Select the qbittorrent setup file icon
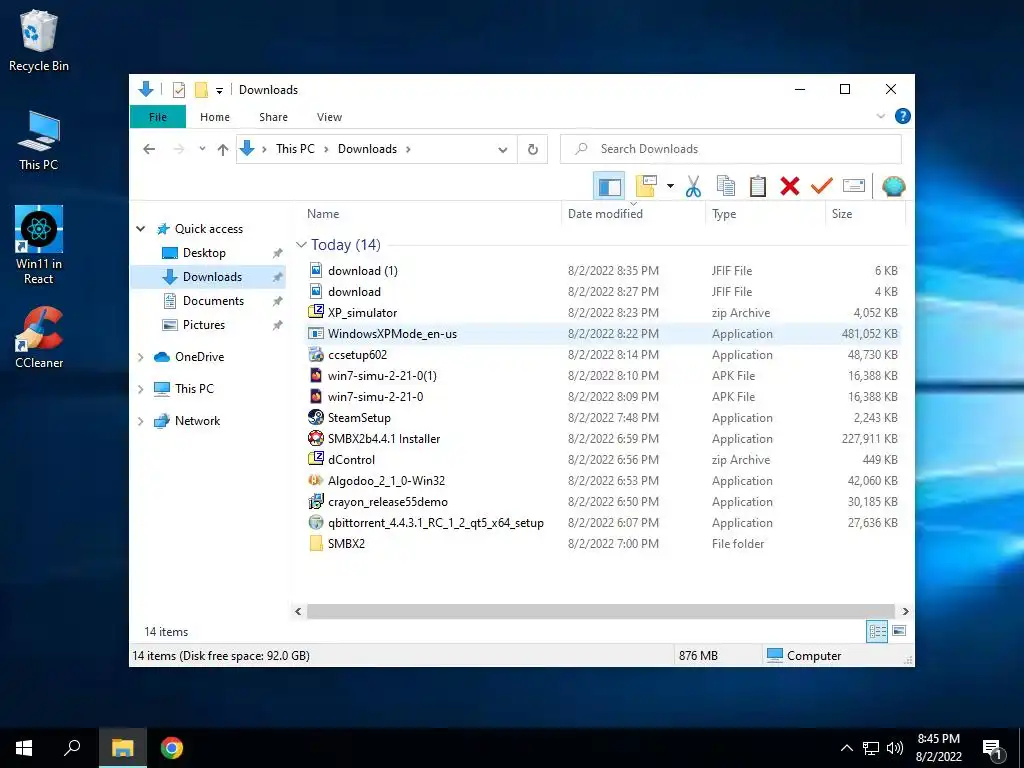This screenshot has width=1024, height=768. click(x=316, y=522)
